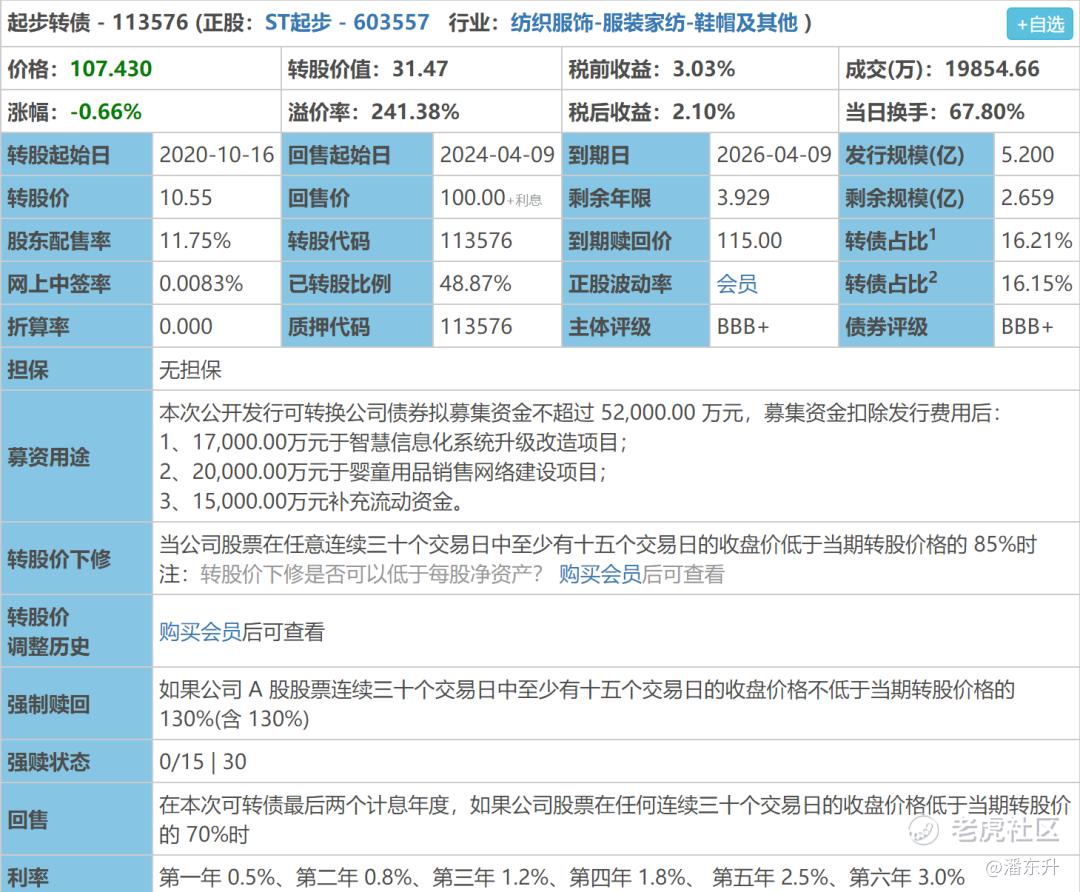Click the 税前收益 value 3.03%
The image size is (1080, 892).
(x=704, y=69)
